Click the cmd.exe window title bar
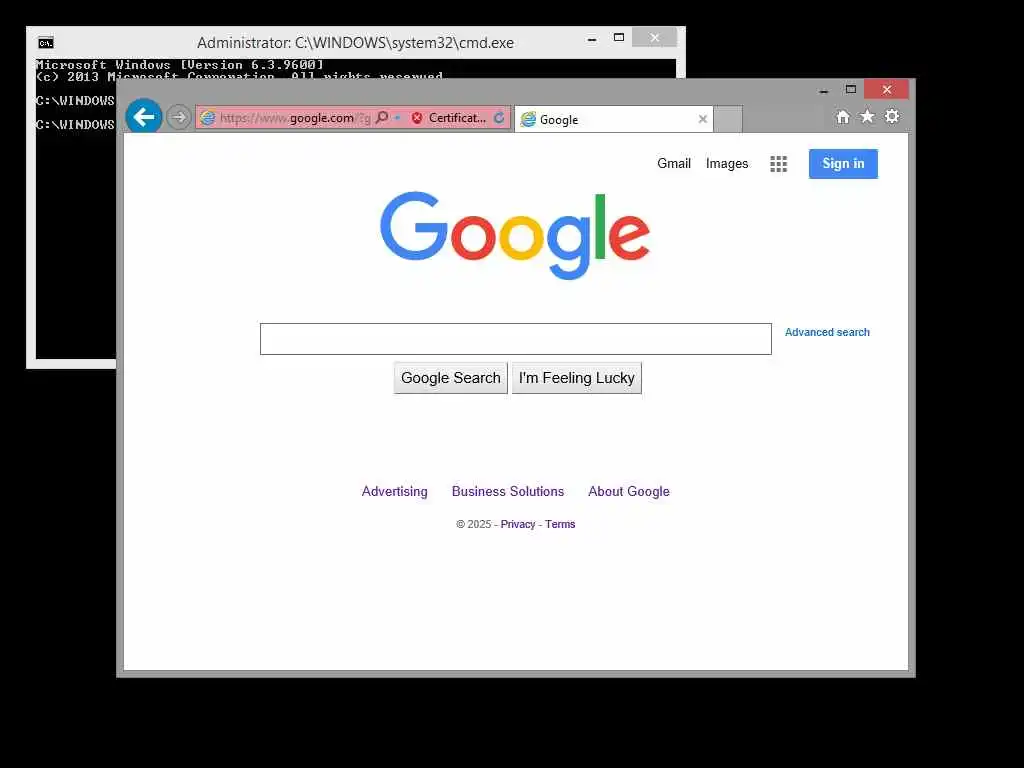Screen dimensions: 1024x768 [355, 43]
